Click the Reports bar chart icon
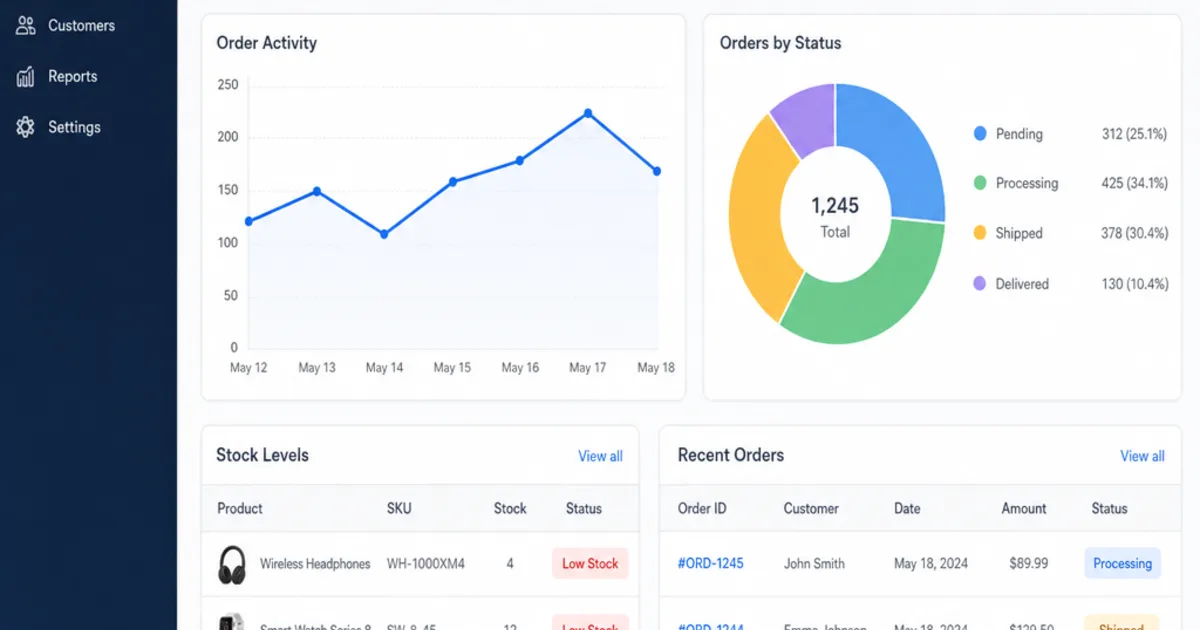 pyautogui.click(x=26, y=77)
